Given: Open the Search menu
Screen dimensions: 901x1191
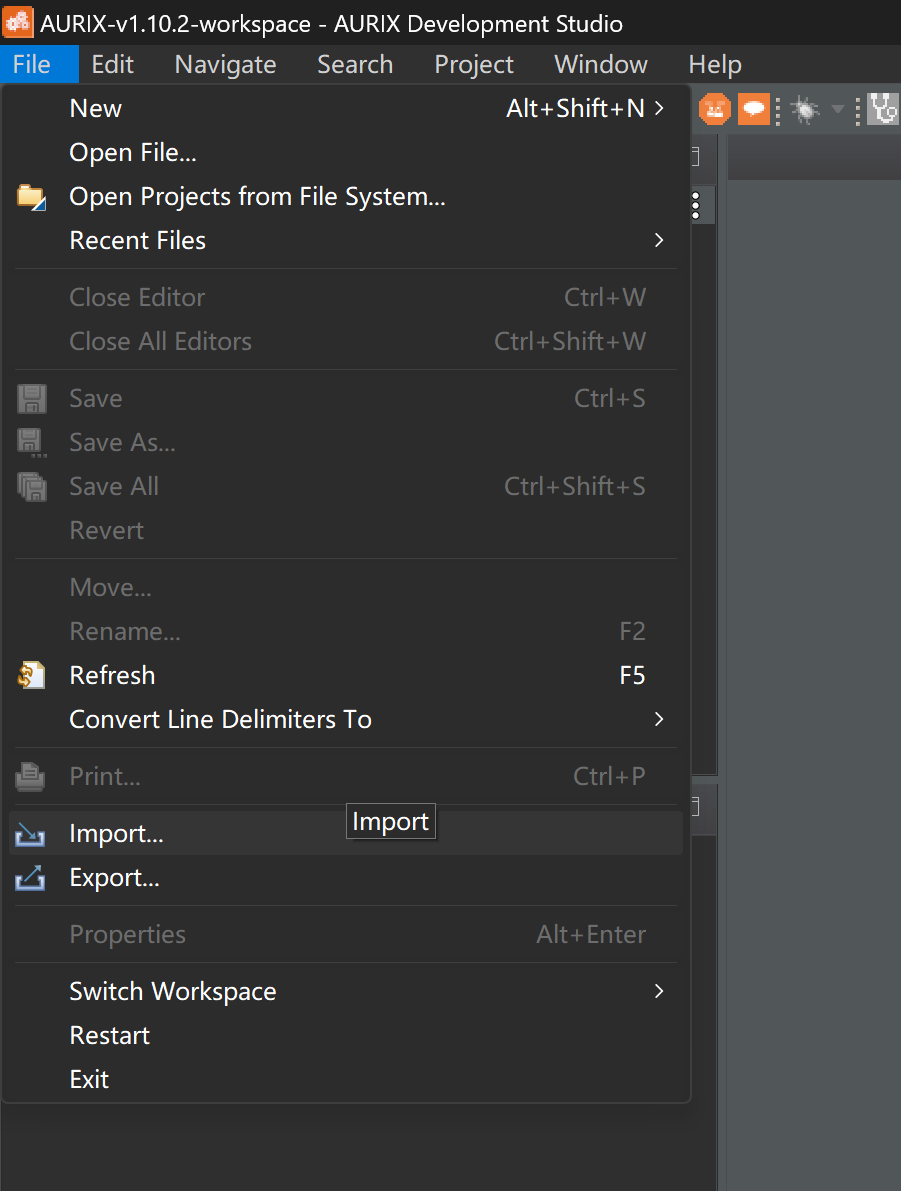Looking at the screenshot, I should [356, 65].
